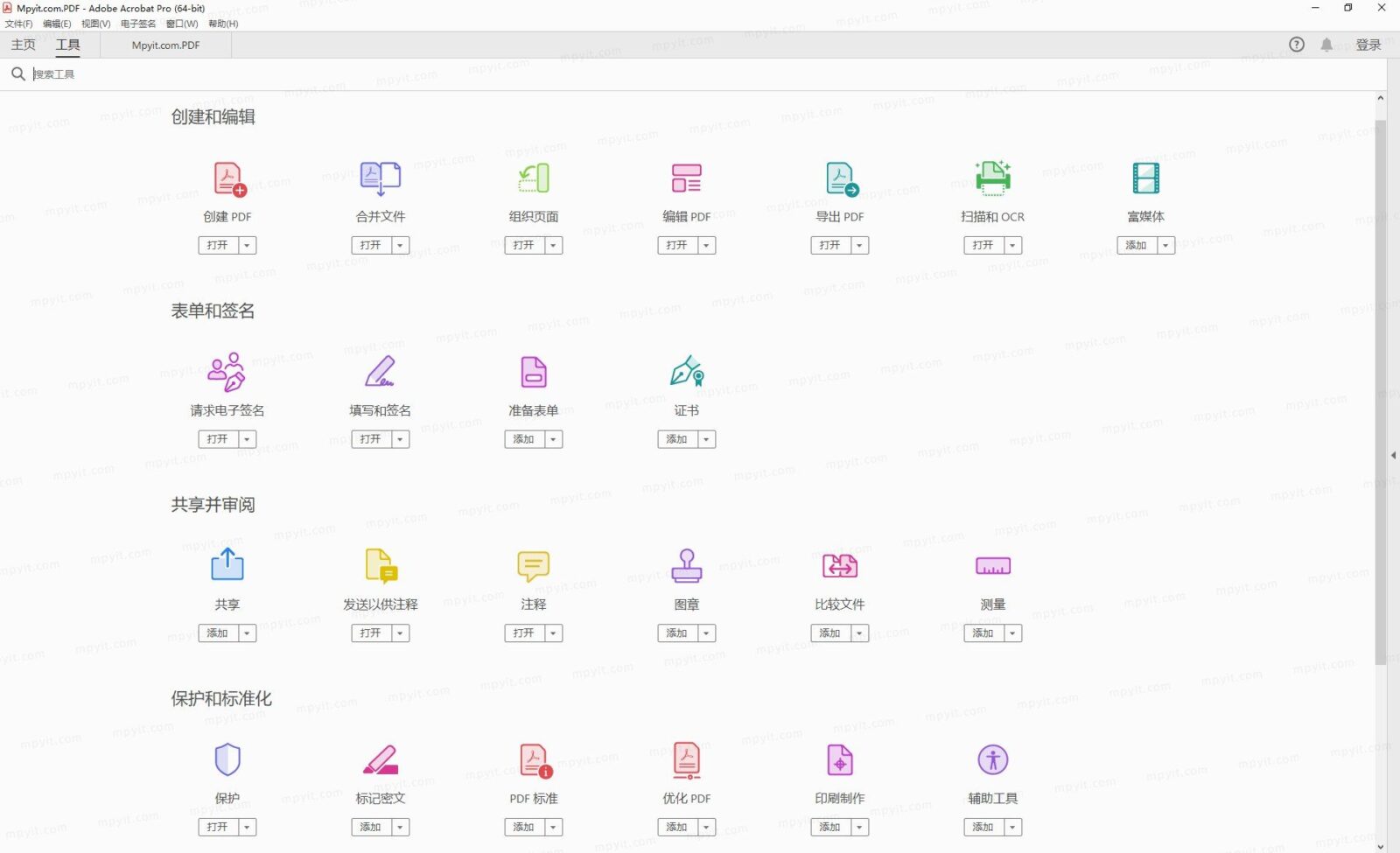
Task: Open the 保护 shield icon
Action: tap(227, 759)
